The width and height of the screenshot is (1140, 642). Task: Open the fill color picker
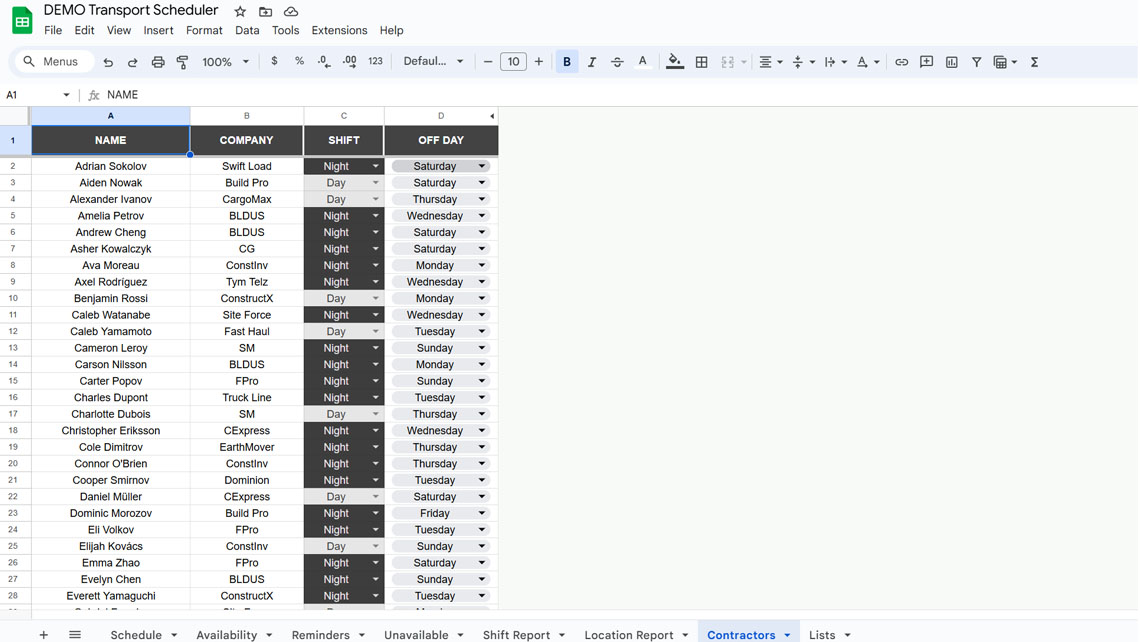click(x=675, y=62)
